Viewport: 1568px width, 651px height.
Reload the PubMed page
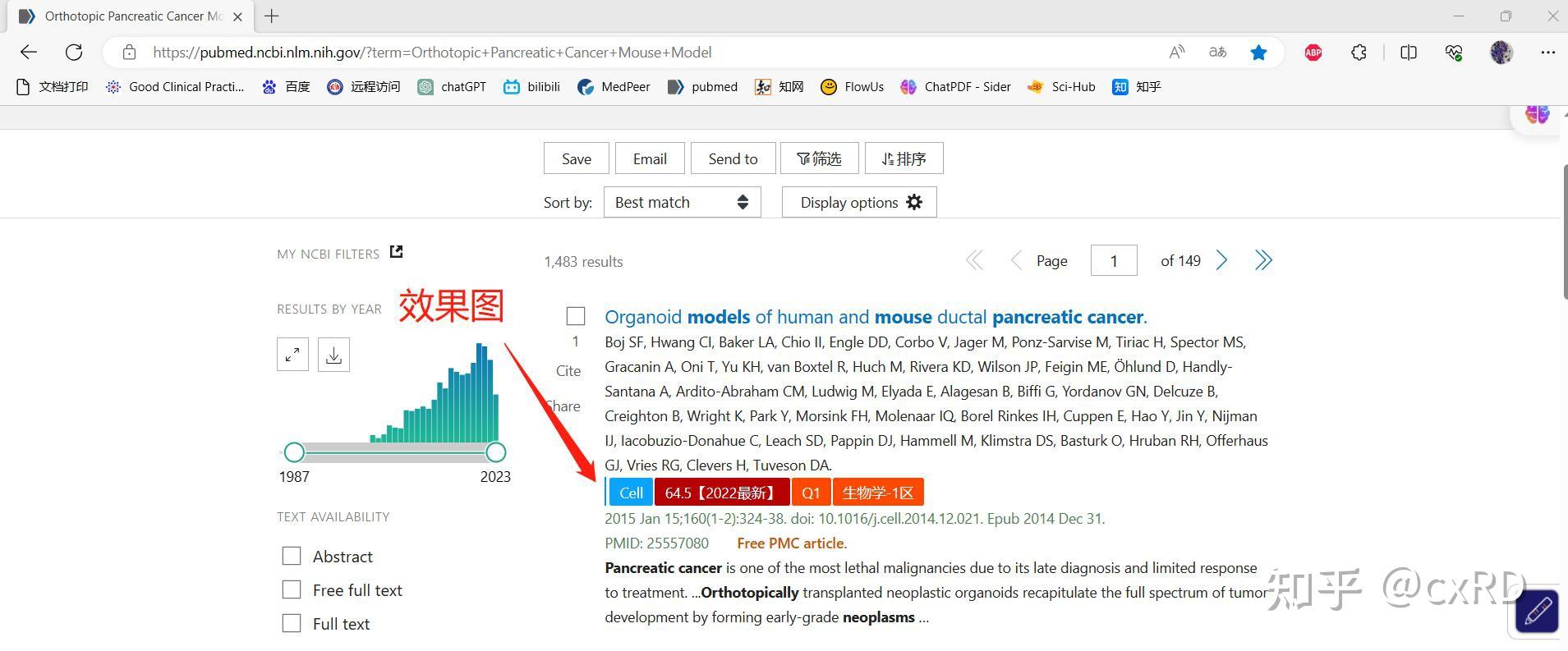[x=74, y=53]
